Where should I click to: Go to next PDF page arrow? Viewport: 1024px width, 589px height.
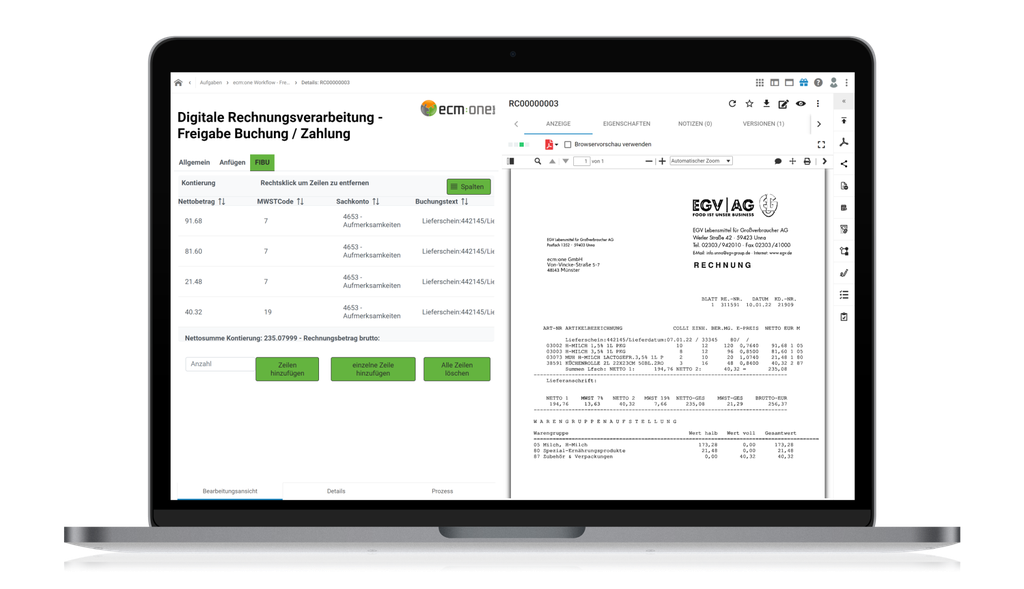566,161
